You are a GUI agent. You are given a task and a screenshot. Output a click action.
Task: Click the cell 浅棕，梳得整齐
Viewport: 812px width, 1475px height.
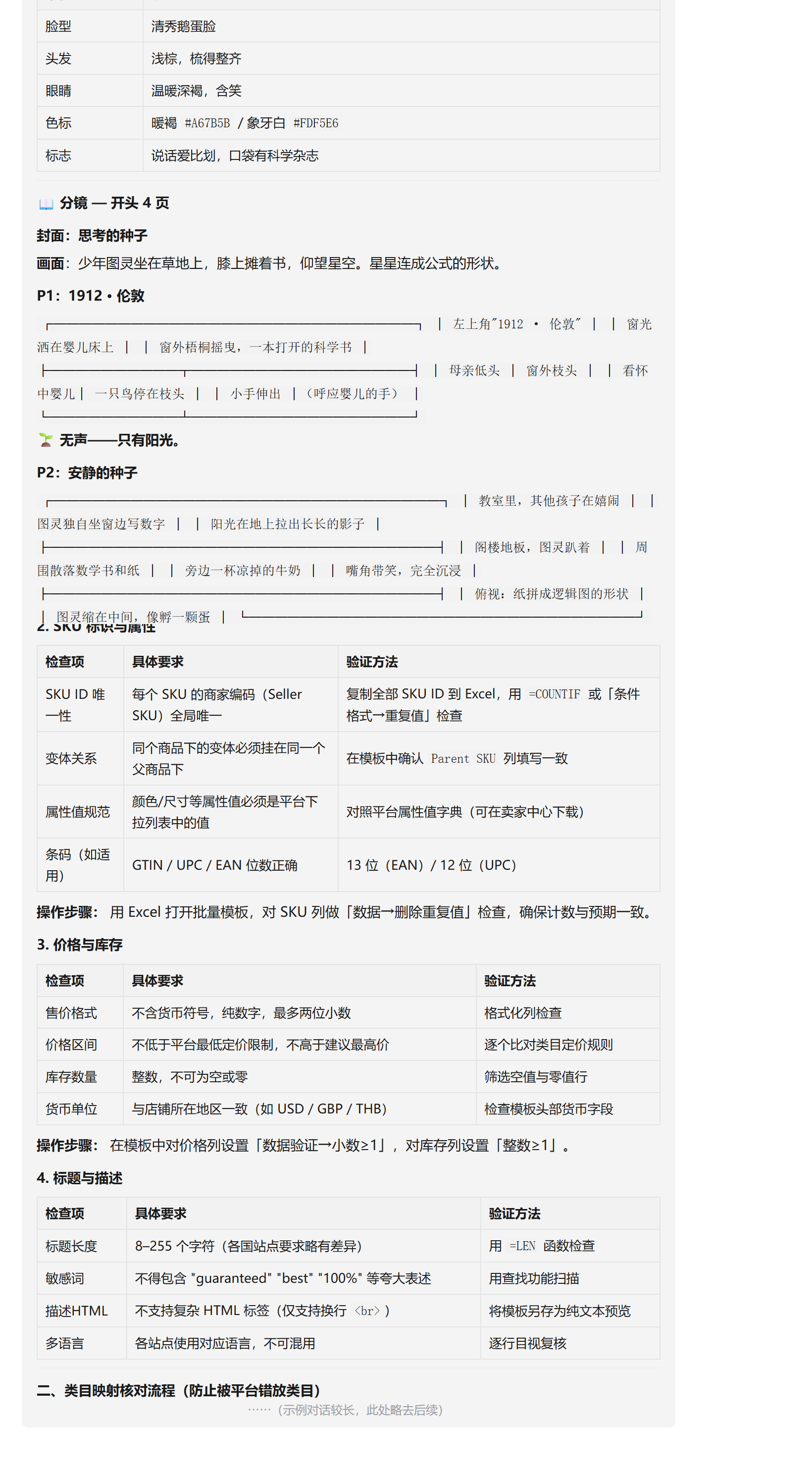click(401, 58)
